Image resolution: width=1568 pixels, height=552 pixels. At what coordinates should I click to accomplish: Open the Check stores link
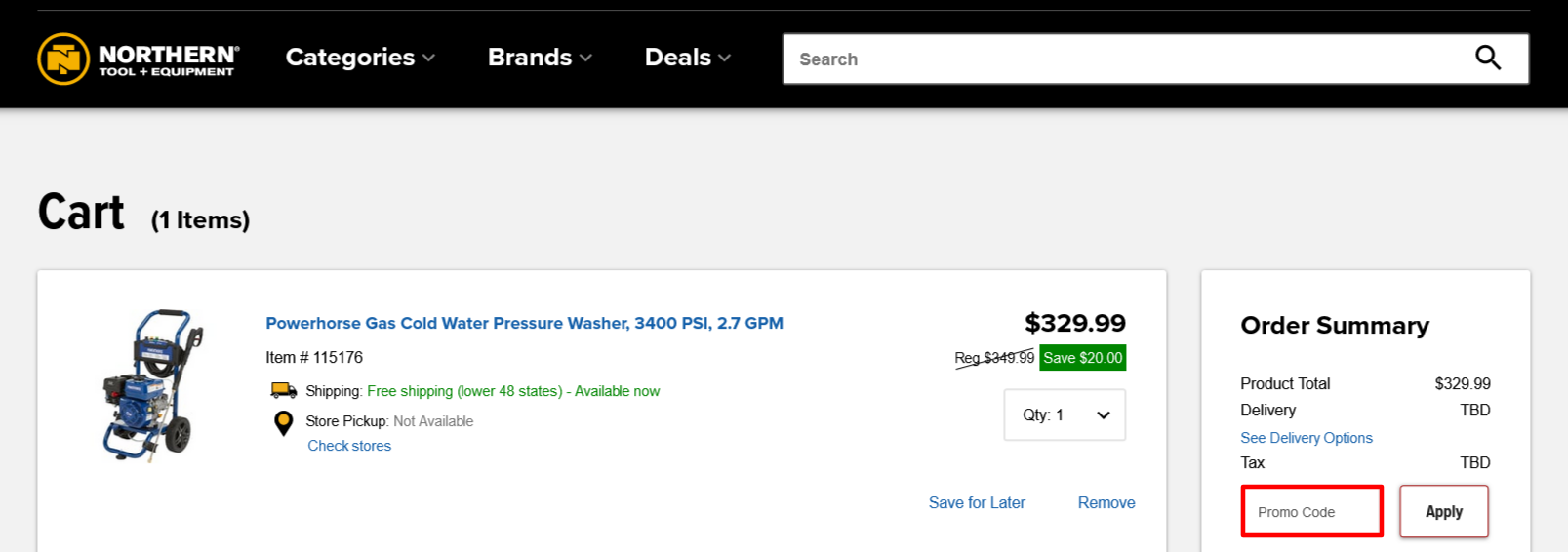[x=349, y=446]
